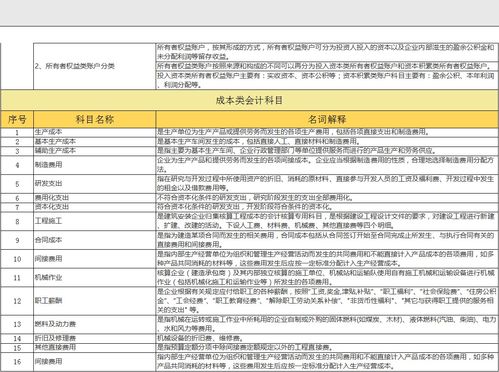Select the 燃料及动力费 name cell
Viewport: 499px width, 372px height.
pos(95,324)
